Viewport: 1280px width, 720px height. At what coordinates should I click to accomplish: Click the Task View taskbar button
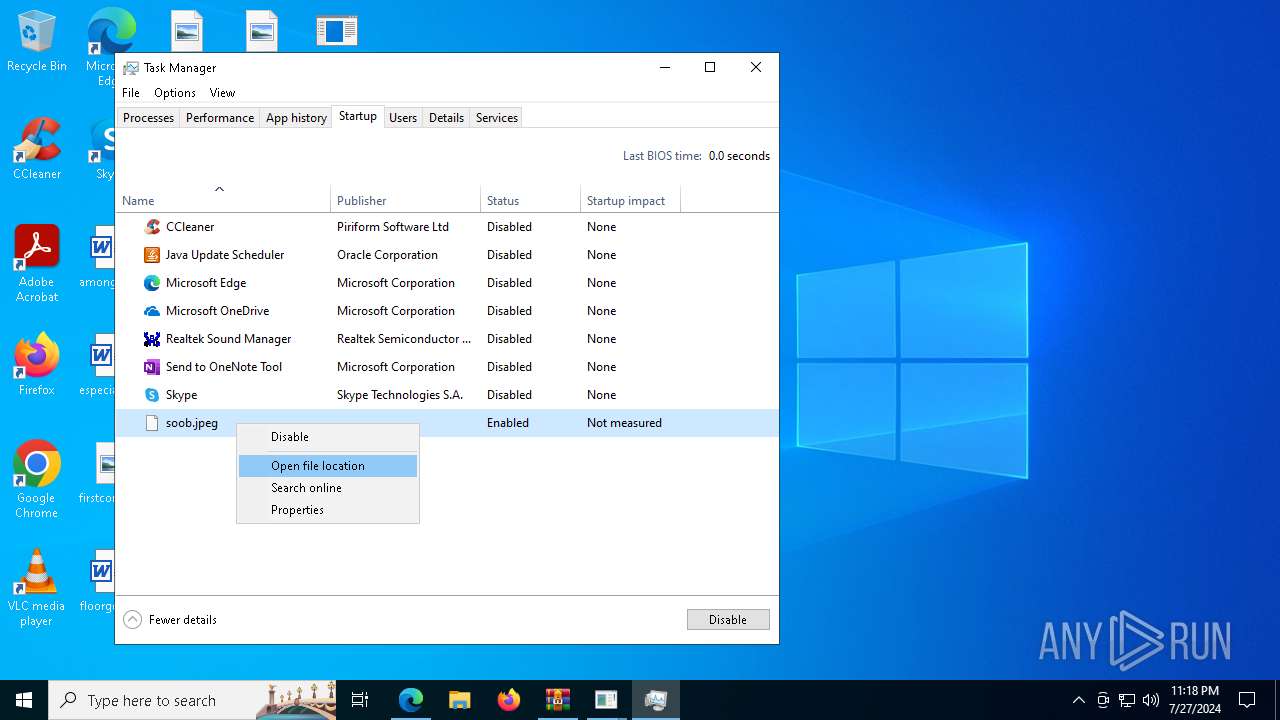click(360, 700)
